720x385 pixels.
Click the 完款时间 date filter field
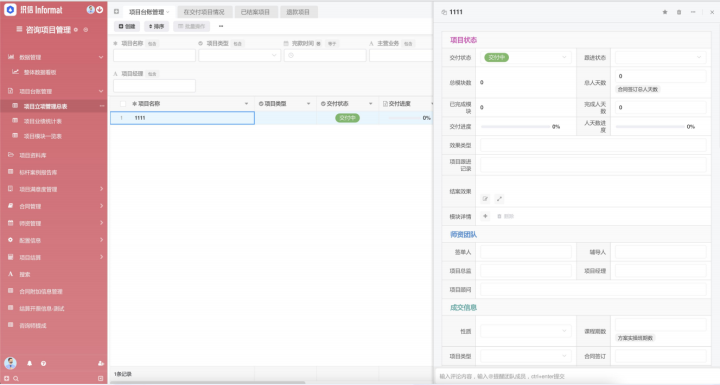pyautogui.click(x=325, y=55)
